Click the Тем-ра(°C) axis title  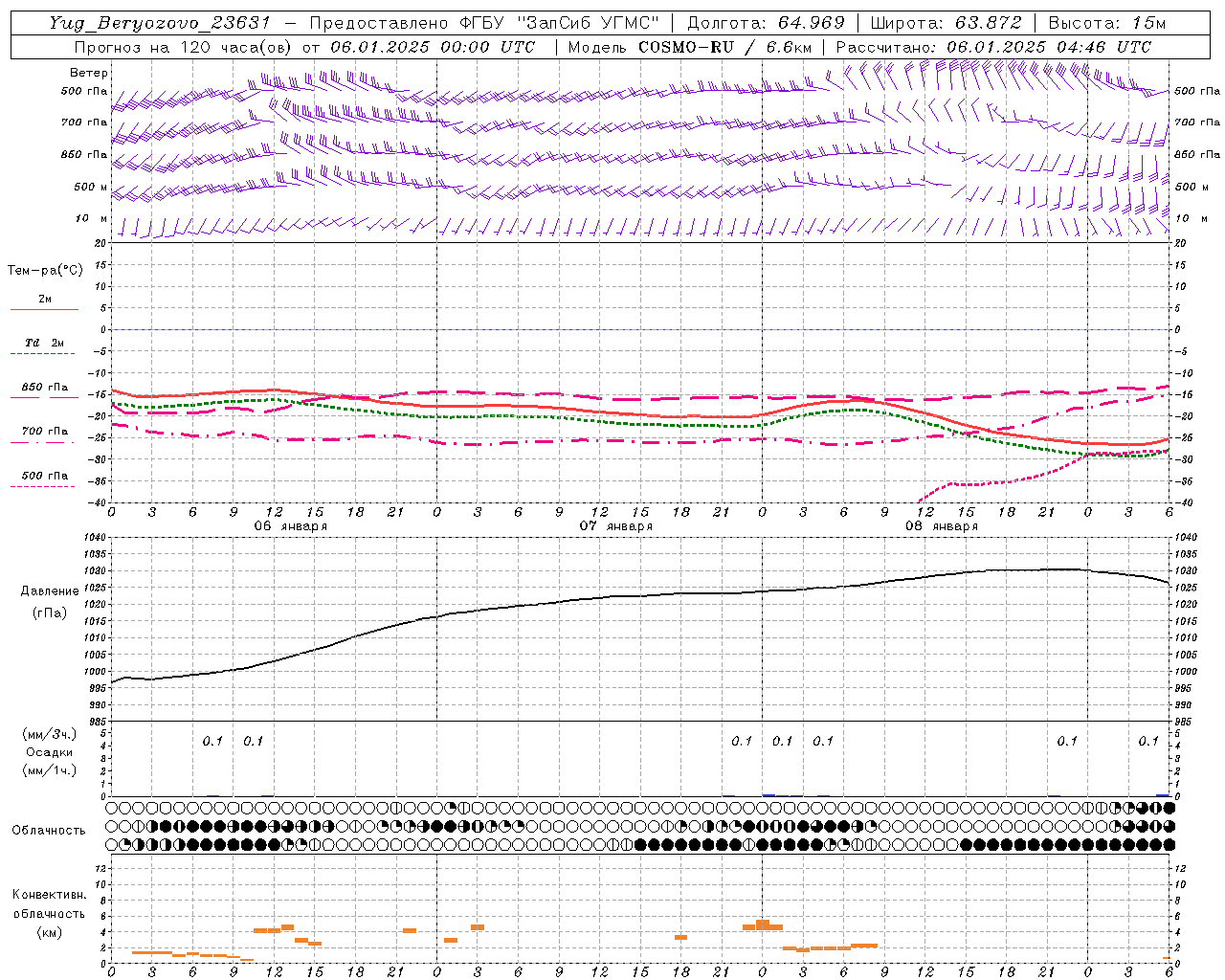45,271
